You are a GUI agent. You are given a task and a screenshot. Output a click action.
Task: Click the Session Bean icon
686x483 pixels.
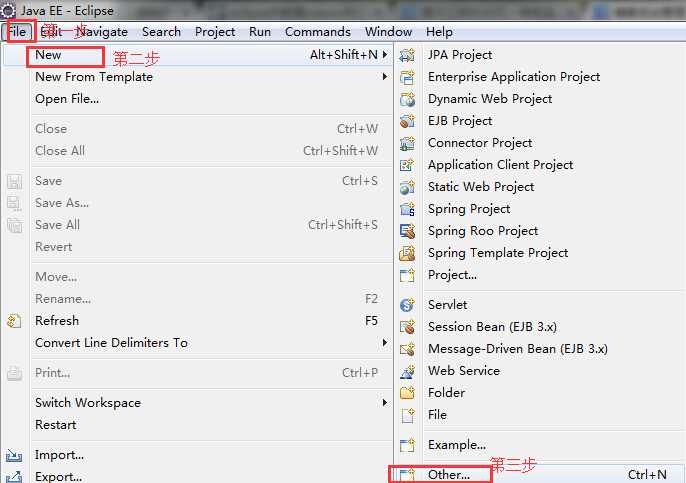click(407, 327)
